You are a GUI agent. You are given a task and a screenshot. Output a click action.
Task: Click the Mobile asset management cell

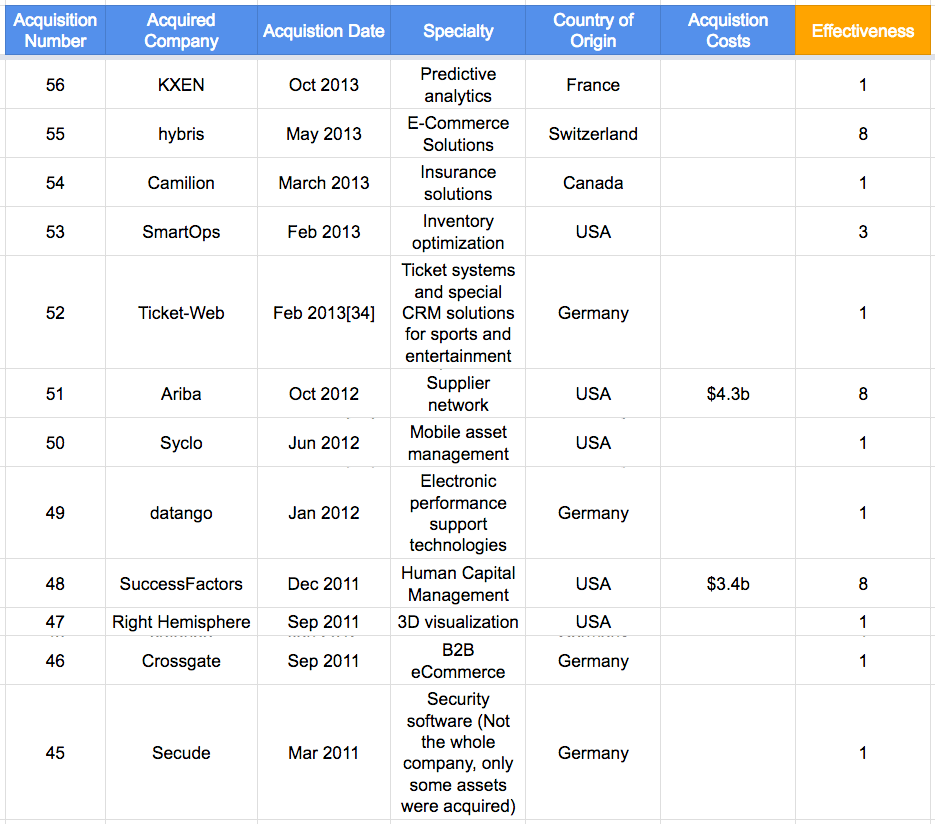click(458, 442)
